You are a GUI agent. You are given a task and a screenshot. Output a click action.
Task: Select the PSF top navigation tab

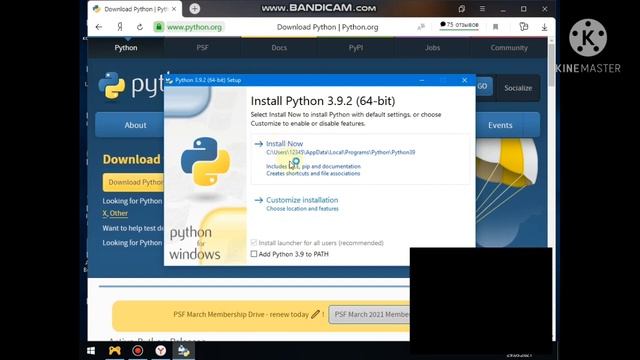tap(202, 48)
